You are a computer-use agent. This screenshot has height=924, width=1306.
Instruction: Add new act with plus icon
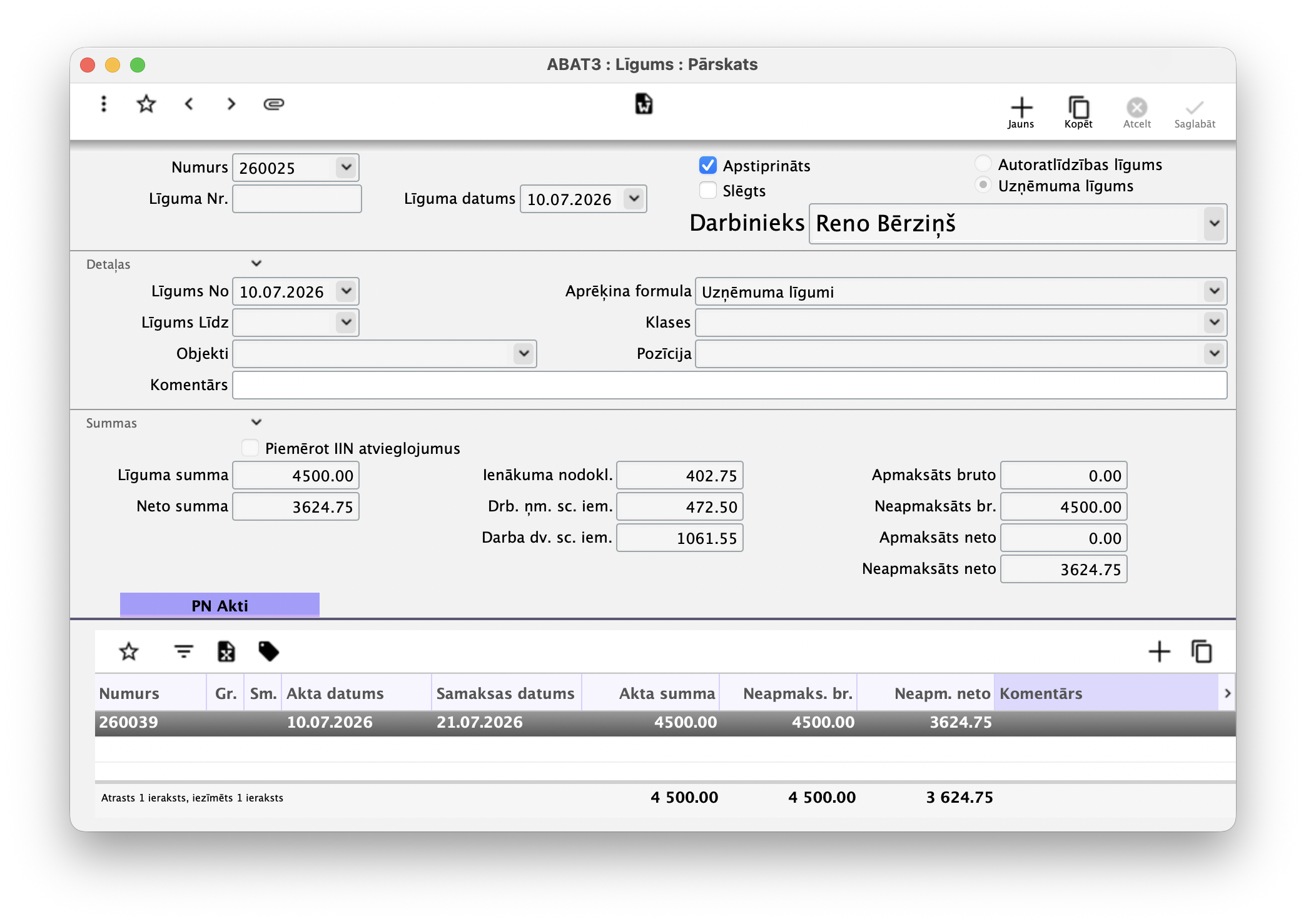point(1159,651)
